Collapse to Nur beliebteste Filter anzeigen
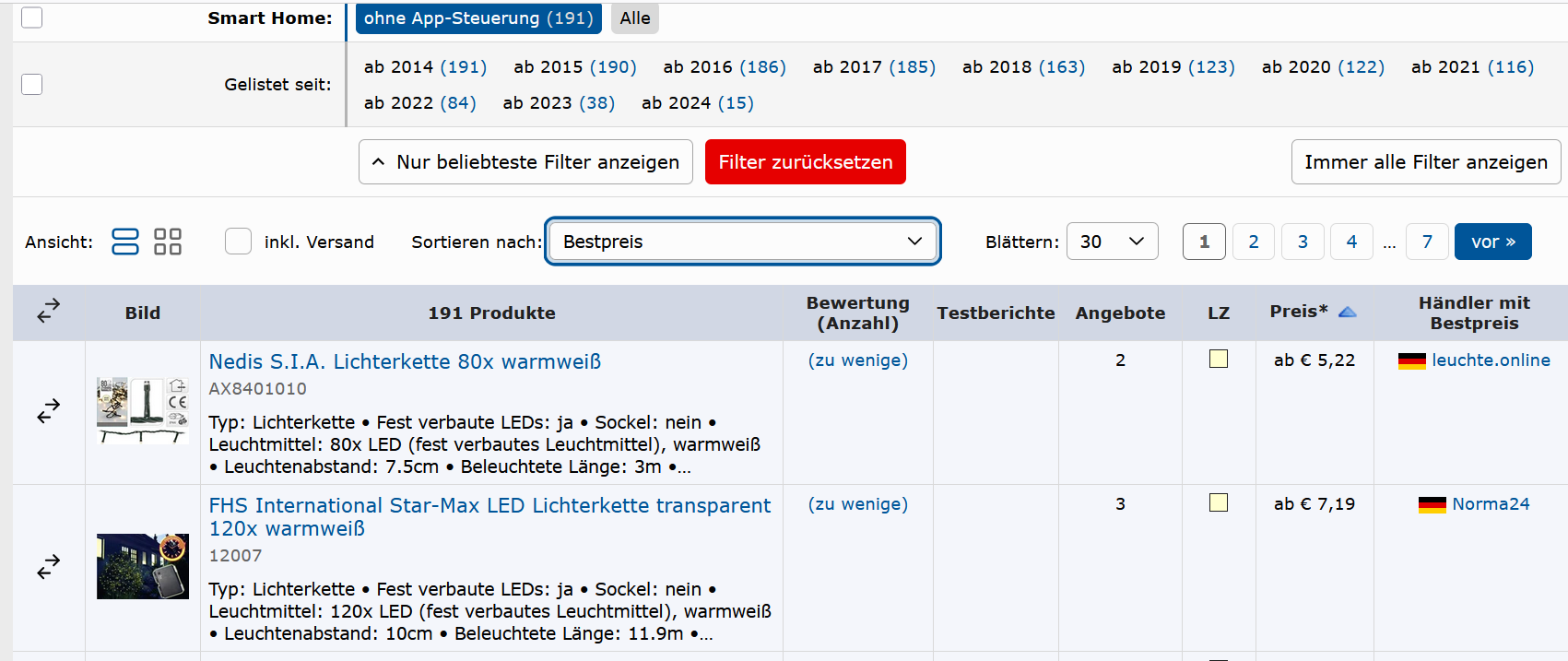 [x=525, y=162]
